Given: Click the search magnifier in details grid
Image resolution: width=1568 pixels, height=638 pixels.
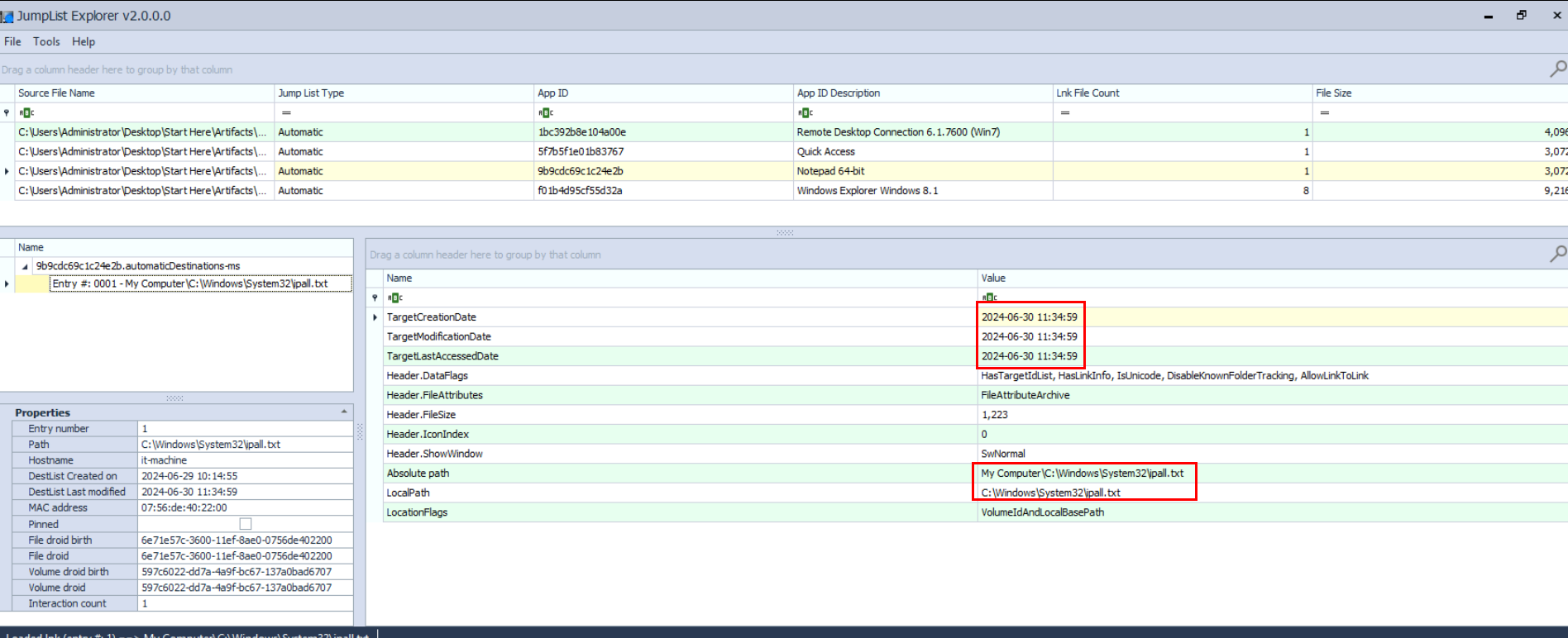Looking at the screenshot, I should [1557, 254].
